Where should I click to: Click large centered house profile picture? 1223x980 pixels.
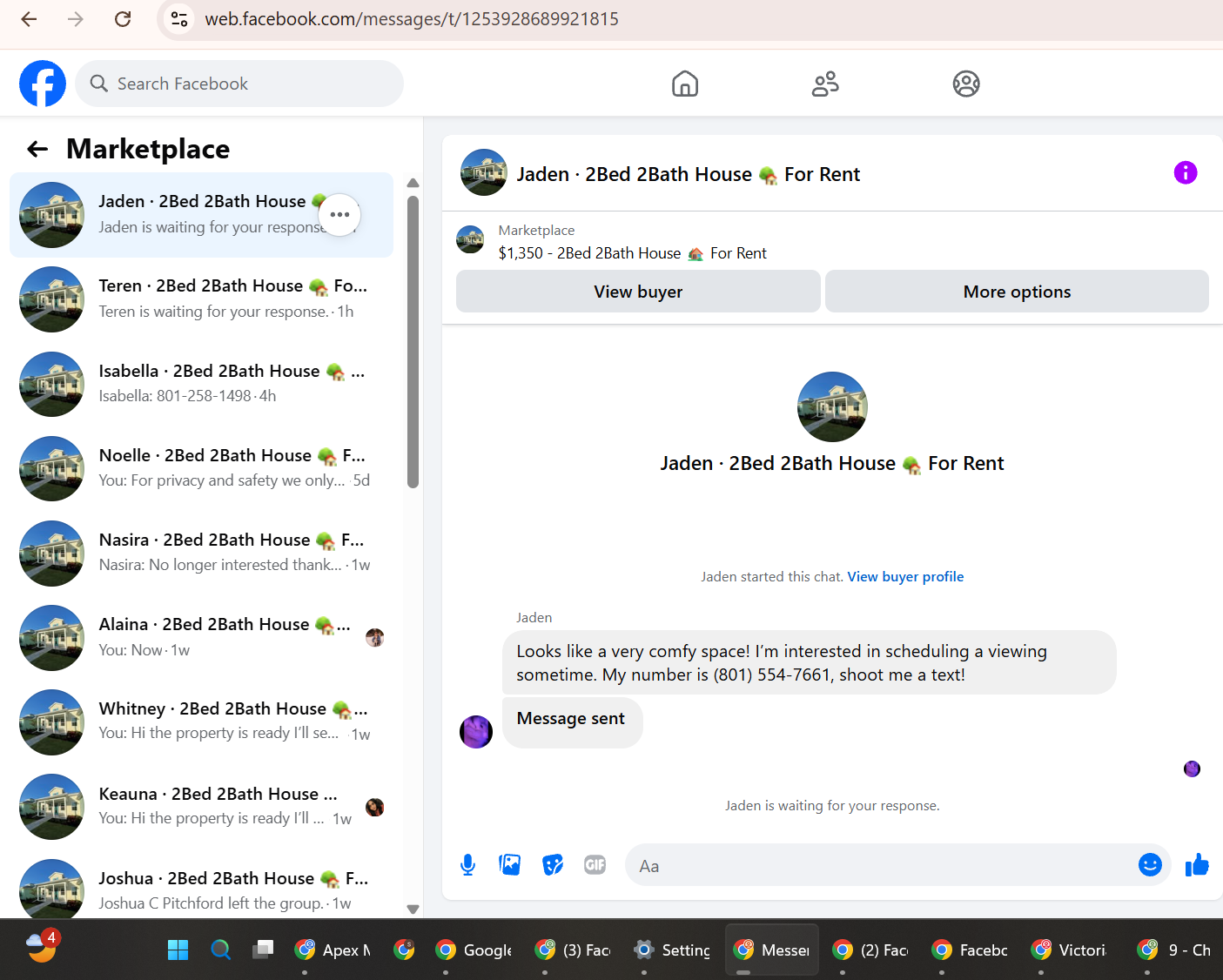click(x=832, y=406)
